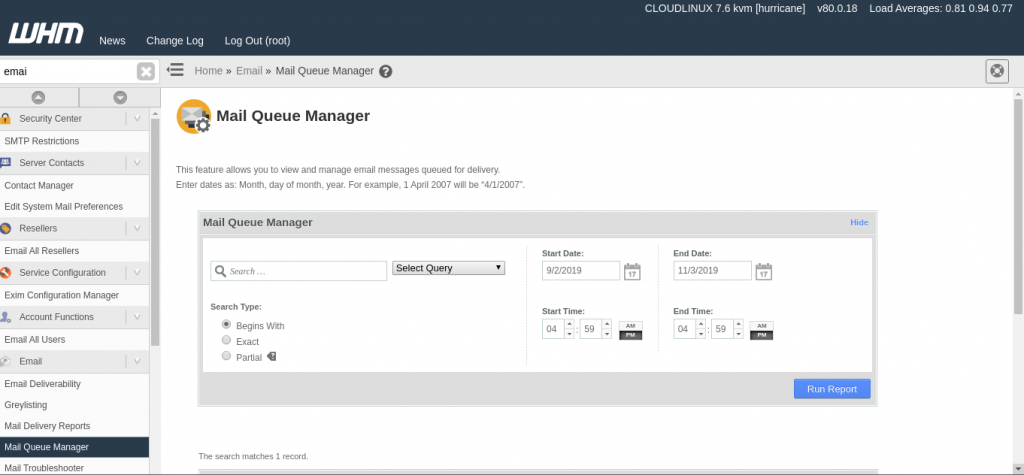Click Hide link on Mail Queue Manager panel
Screen dimensions: 1024x475
point(859,223)
